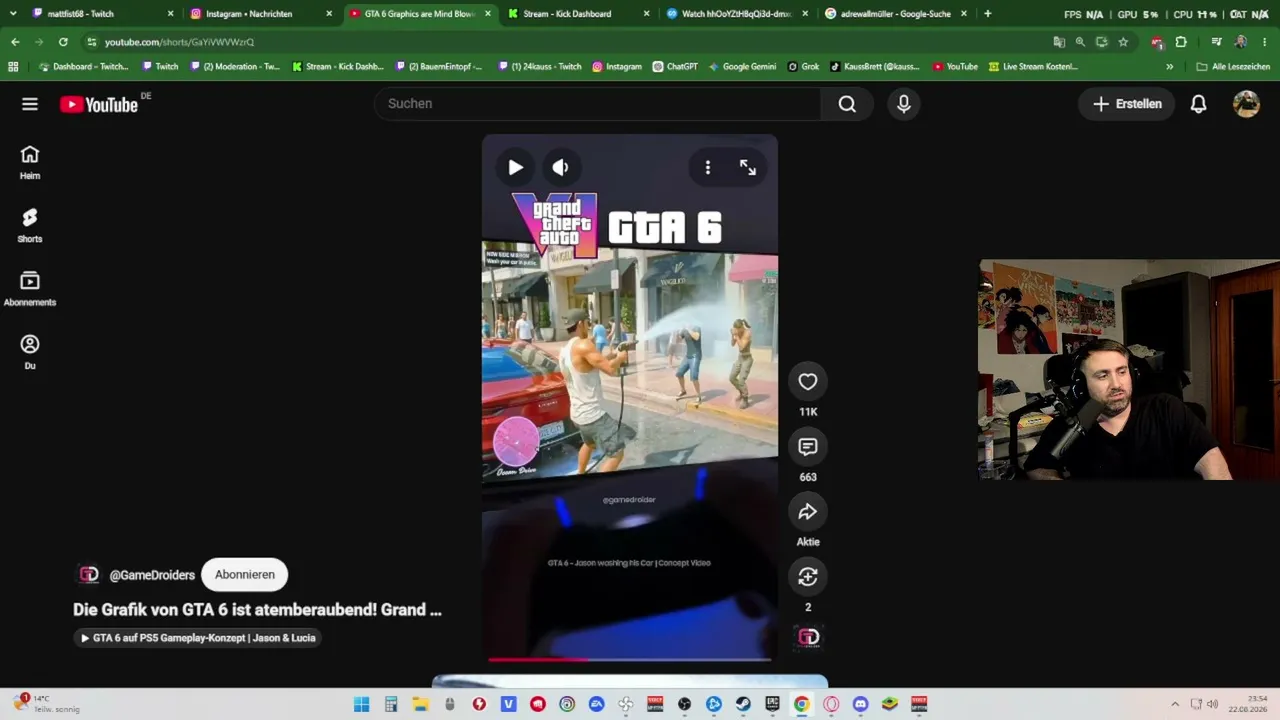Open the Du page in the sidebar
The height and width of the screenshot is (720, 1280).
pyautogui.click(x=30, y=352)
